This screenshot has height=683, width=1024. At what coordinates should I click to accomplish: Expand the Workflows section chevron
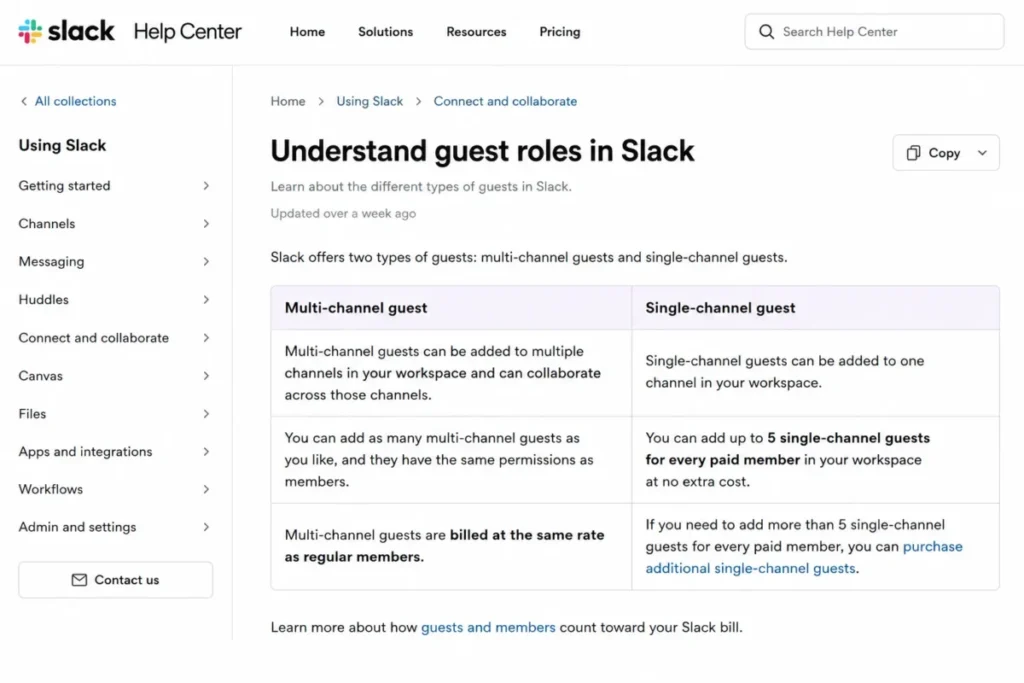pyautogui.click(x=206, y=490)
